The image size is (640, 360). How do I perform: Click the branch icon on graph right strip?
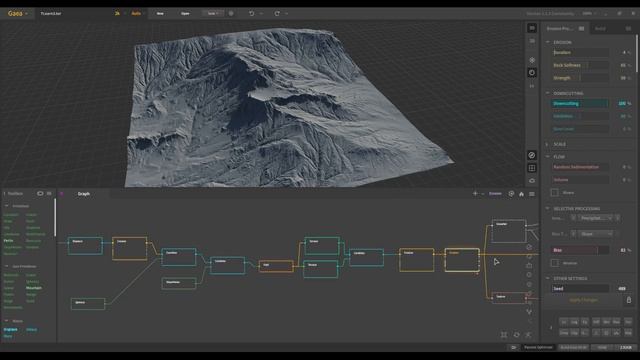coord(529,311)
